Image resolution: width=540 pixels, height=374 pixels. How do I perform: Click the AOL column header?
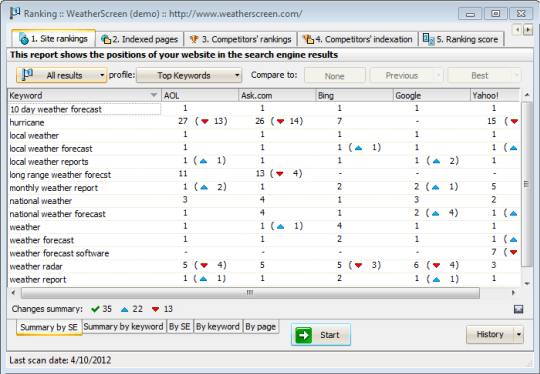point(200,95)
